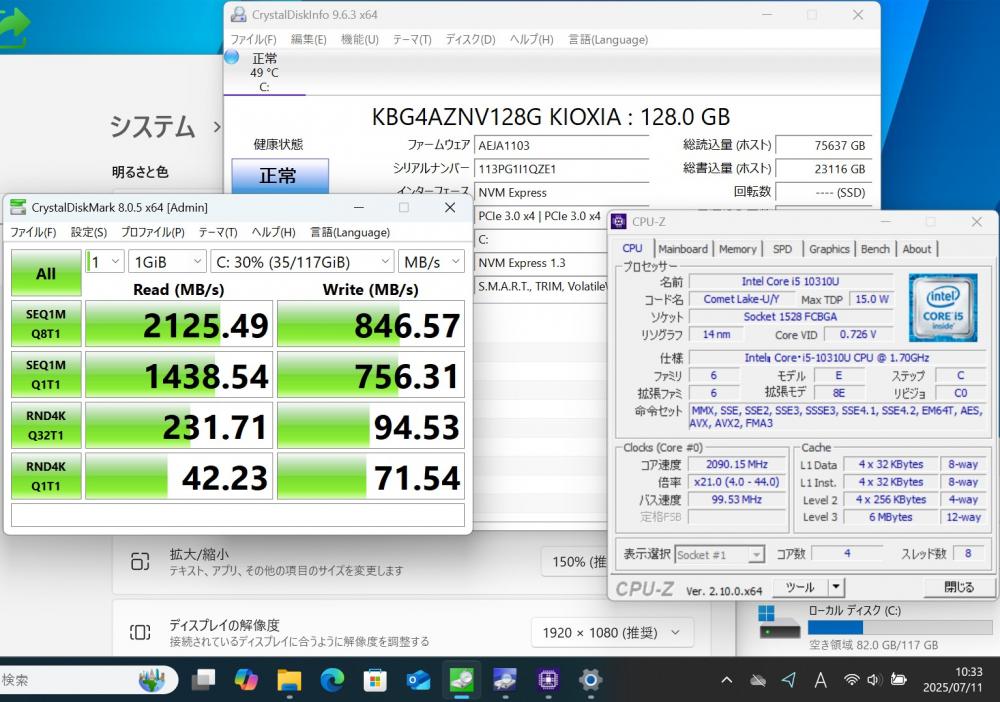
Task: Open CrystalDiskMark テーマ(T) menu
Action: coord(217,232)
